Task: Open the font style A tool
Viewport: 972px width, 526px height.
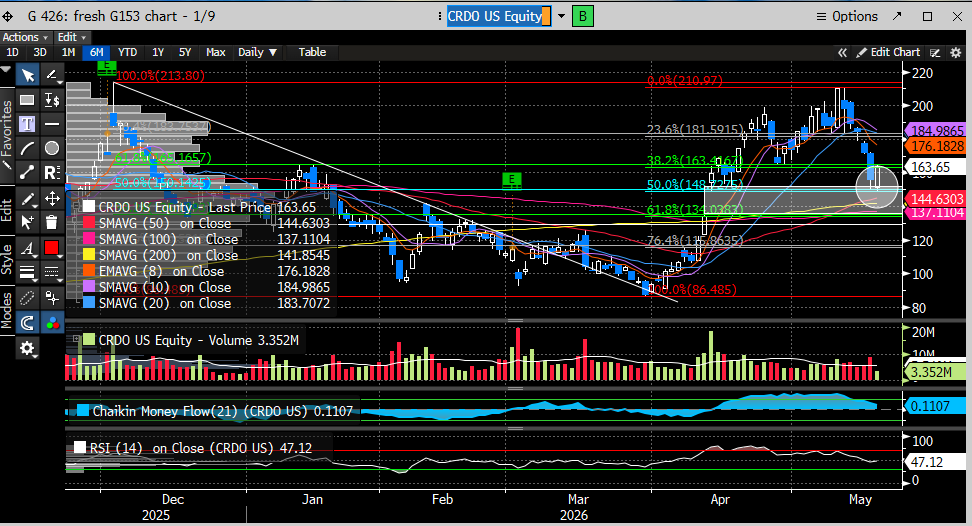Action: [27, 249]
